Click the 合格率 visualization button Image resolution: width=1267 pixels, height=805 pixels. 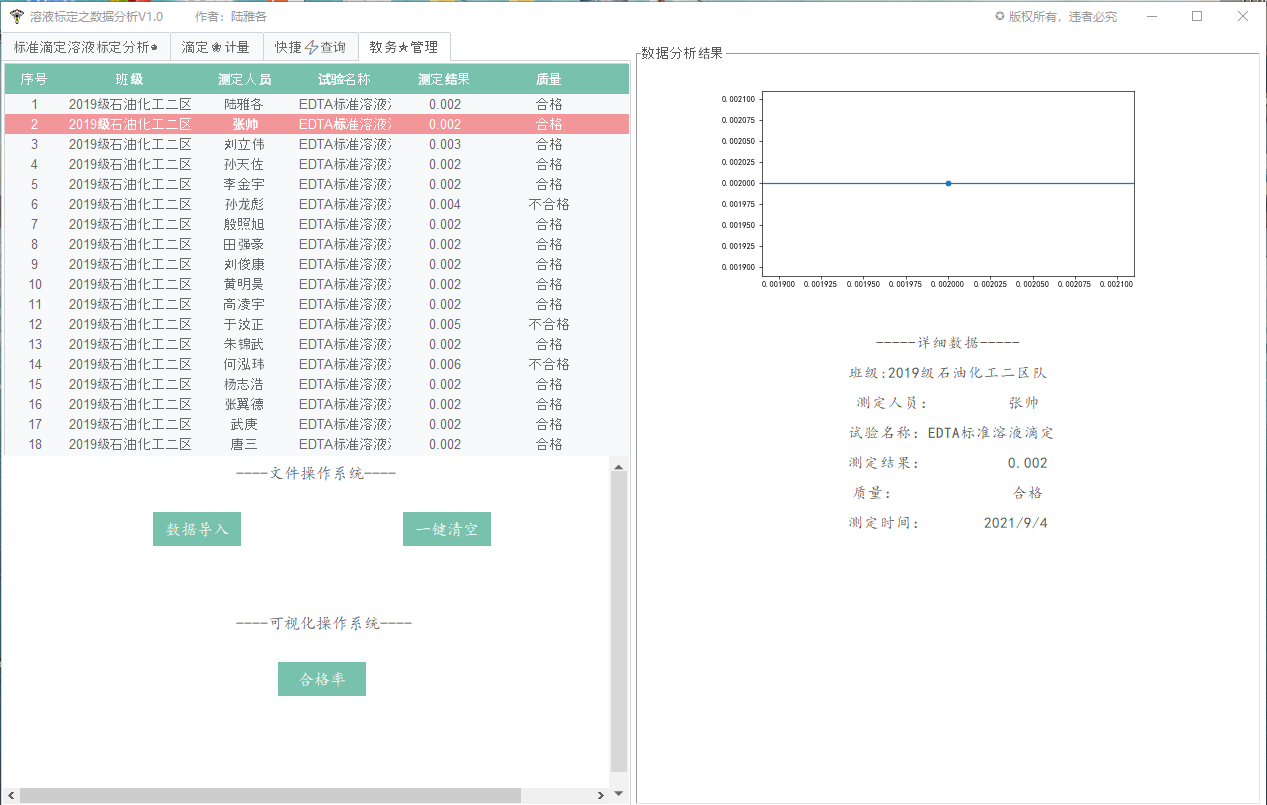click(321, 678)
